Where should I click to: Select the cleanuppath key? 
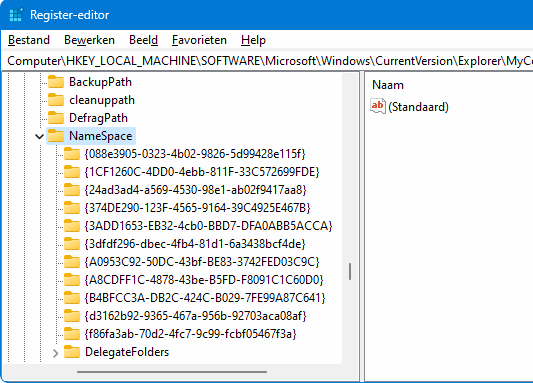coord(102,100)
